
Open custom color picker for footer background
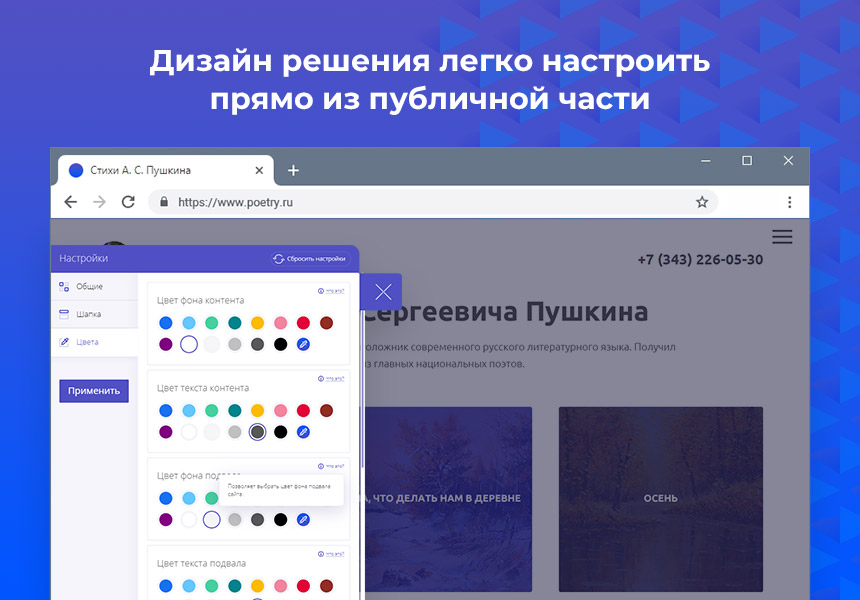tap(303, 519)
